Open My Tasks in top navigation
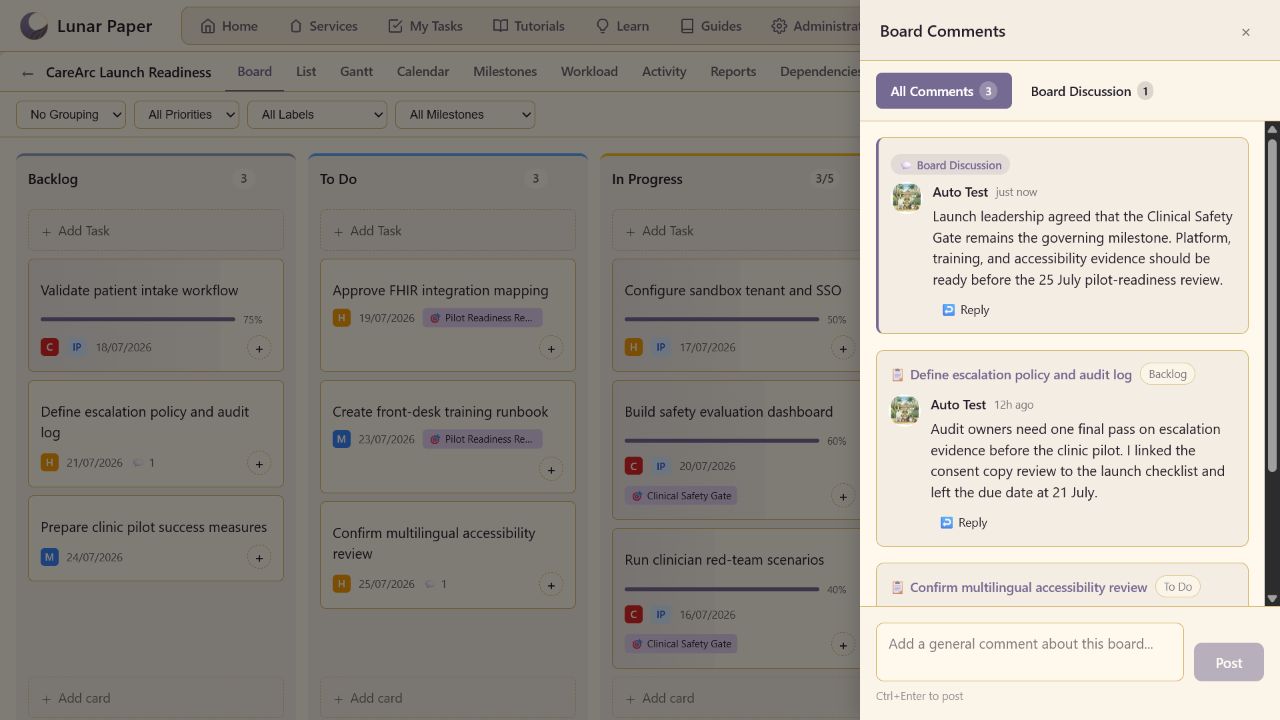Viewport: 1280px width, 720px height. (425, 26)
